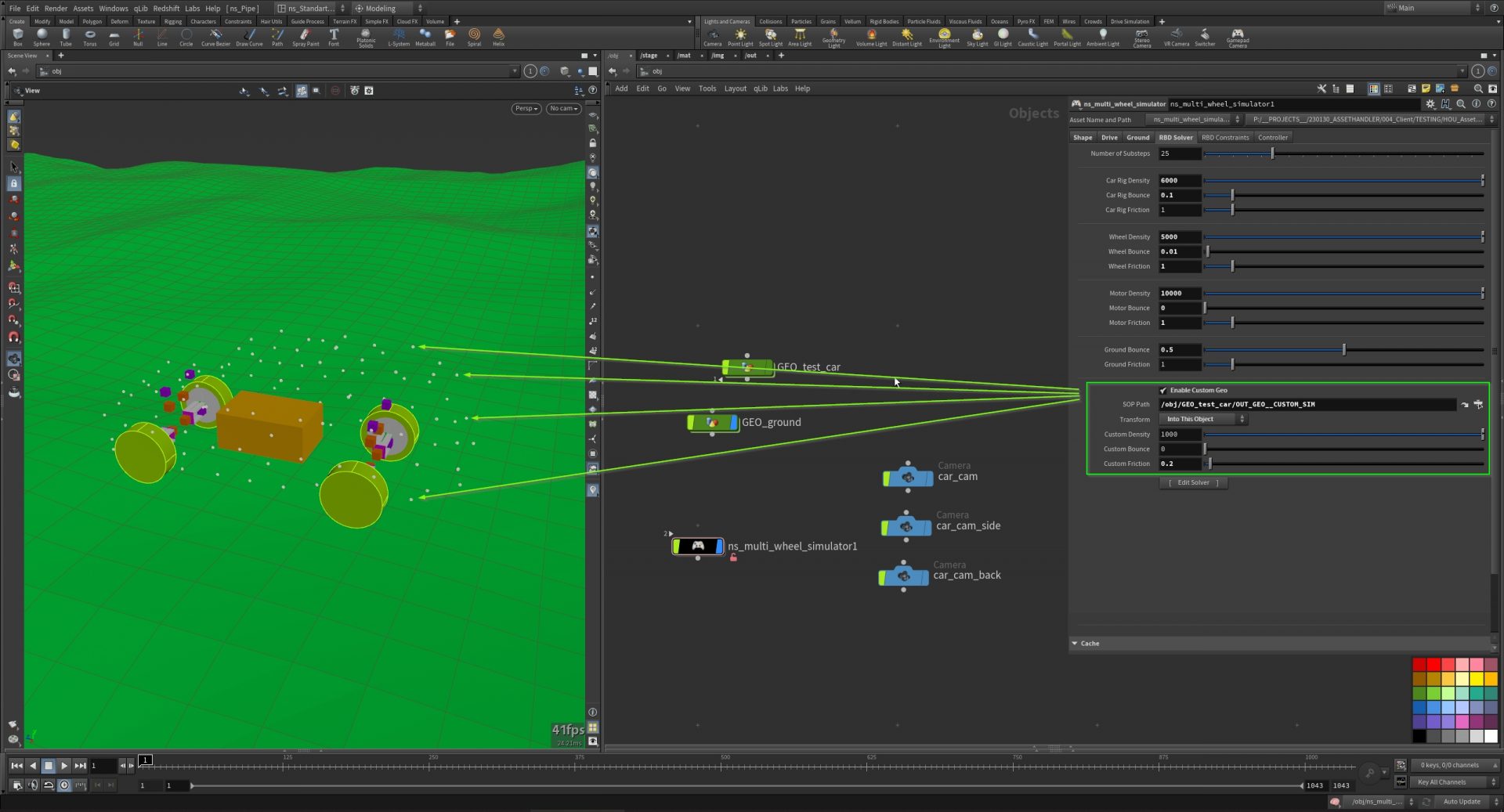This screenshot has width=1504, height=812.
Task: Click the Spiral shelf tool
Action: click(x=474, y=36)
